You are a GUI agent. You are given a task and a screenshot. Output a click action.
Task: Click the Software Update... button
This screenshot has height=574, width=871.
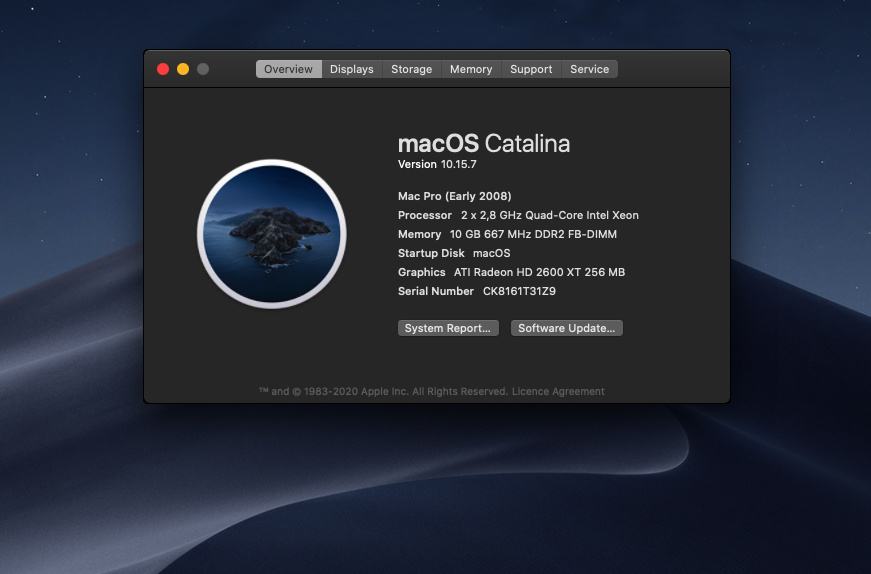pyautogui.click(x=567, y=328)
